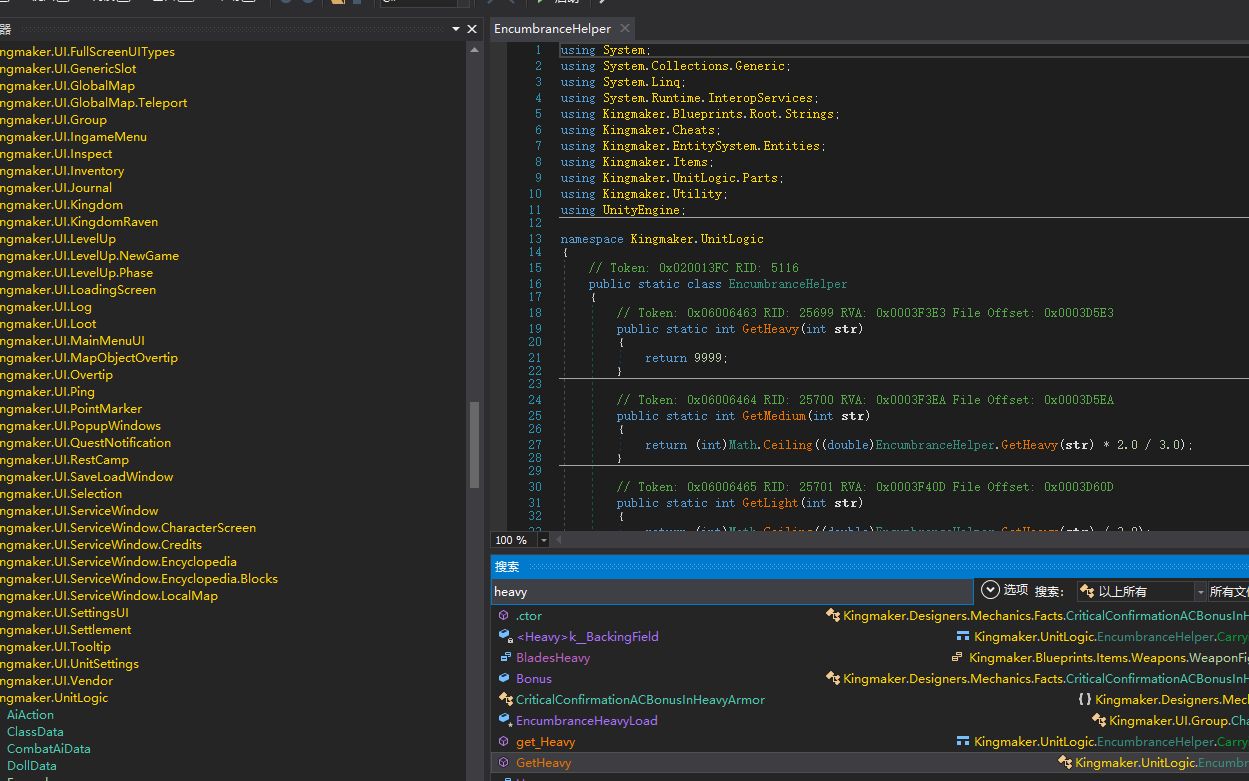Open the Bonus search result entry

click(534, 679)
